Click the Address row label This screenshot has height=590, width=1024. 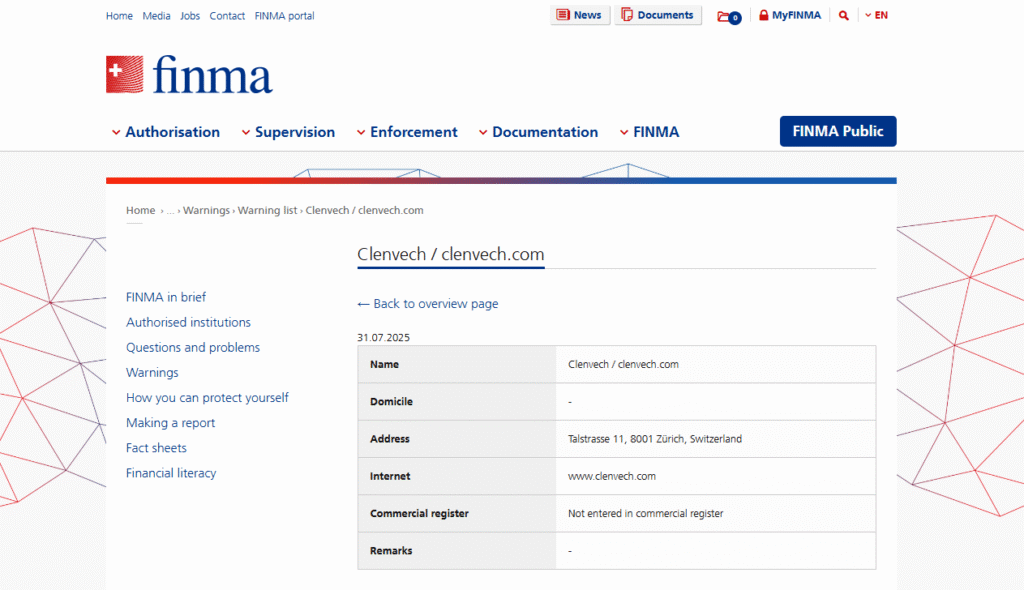tap(389, 439)
